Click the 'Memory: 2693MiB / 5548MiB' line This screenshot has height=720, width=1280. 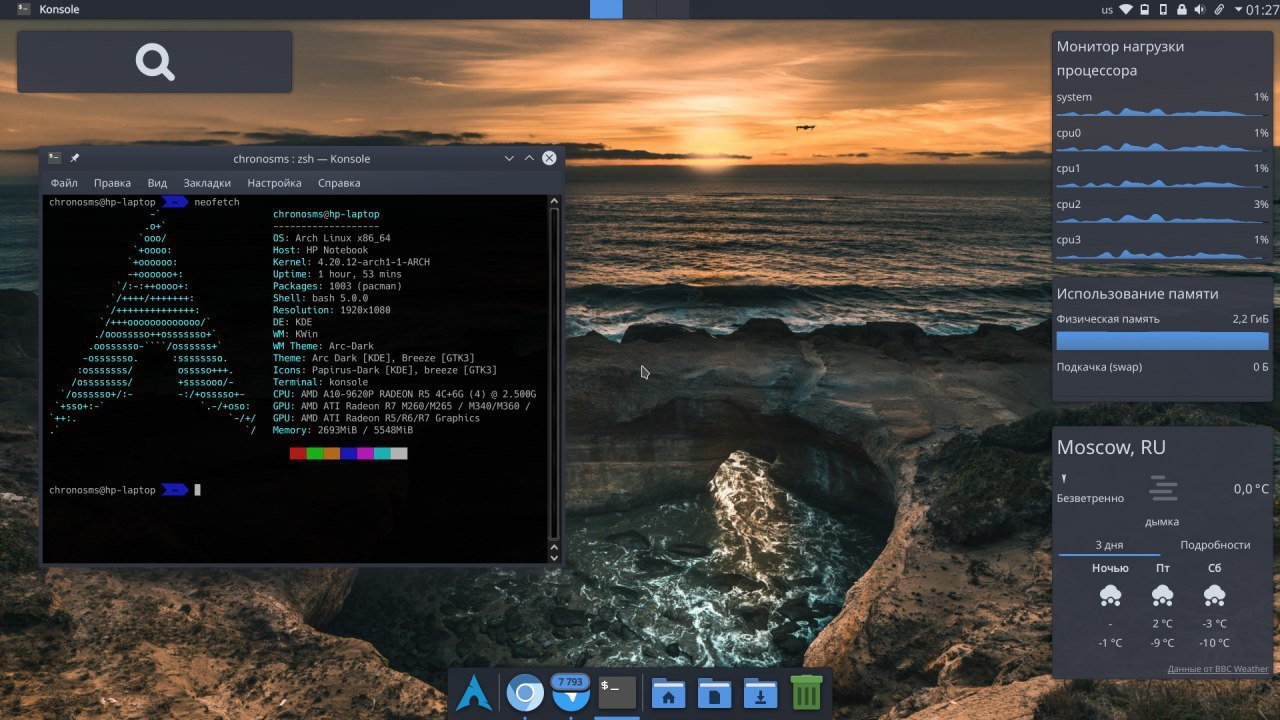point(343,430)
